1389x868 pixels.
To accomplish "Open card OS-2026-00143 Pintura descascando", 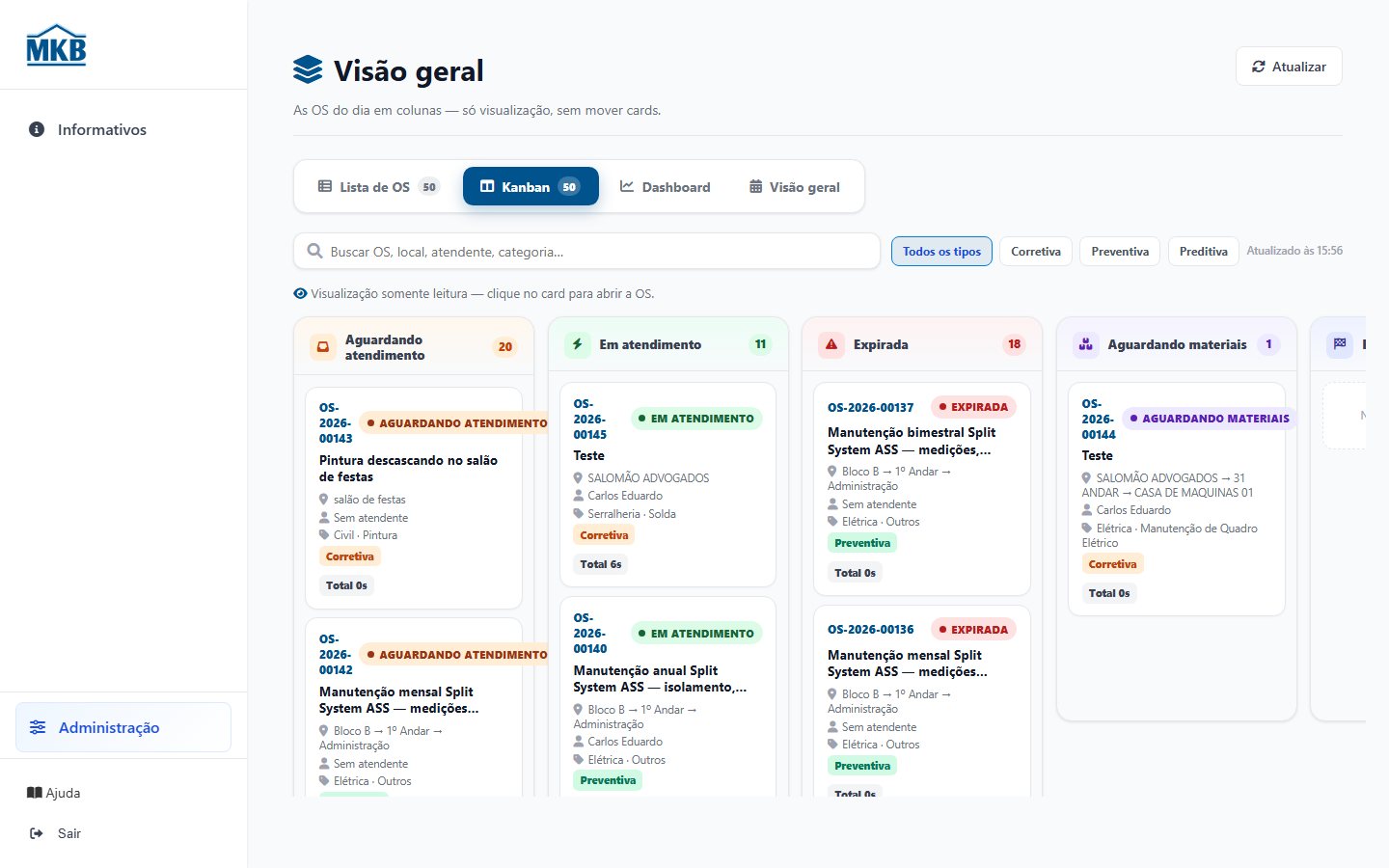I will 414,498.
